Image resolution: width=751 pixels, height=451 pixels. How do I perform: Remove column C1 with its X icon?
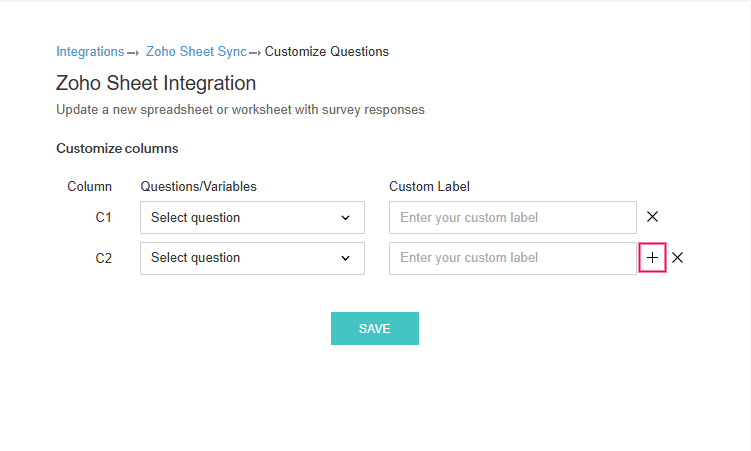(652, 217)
